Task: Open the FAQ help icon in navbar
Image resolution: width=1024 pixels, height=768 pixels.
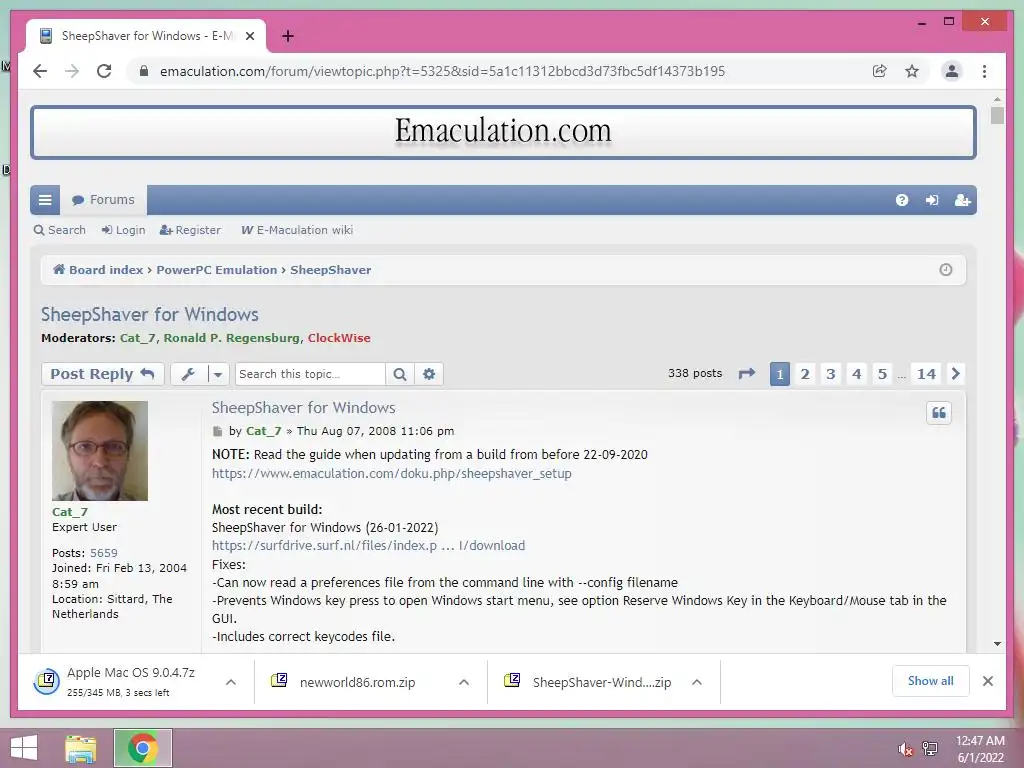Action: point(902,200)
